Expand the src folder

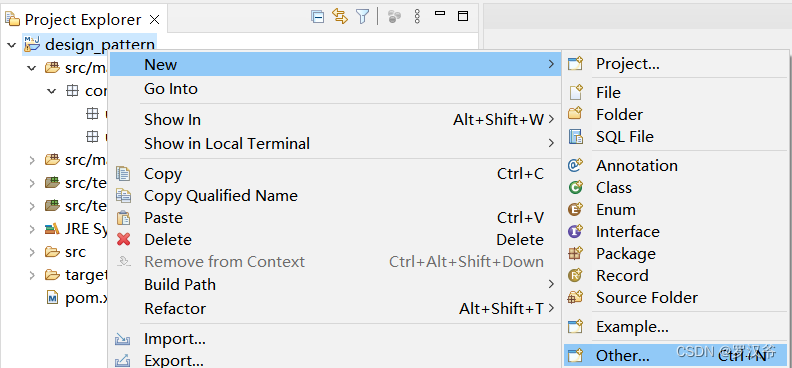pos(32,251)
